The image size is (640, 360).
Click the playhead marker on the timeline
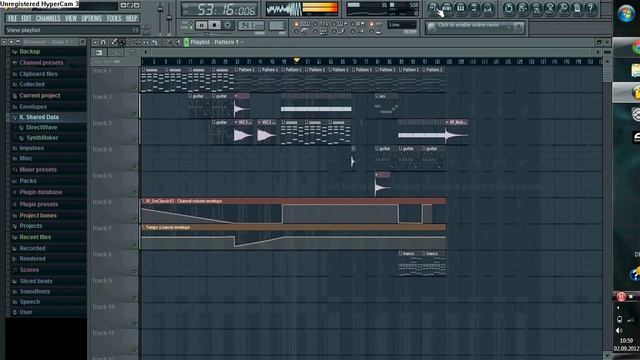click(297, 60)
